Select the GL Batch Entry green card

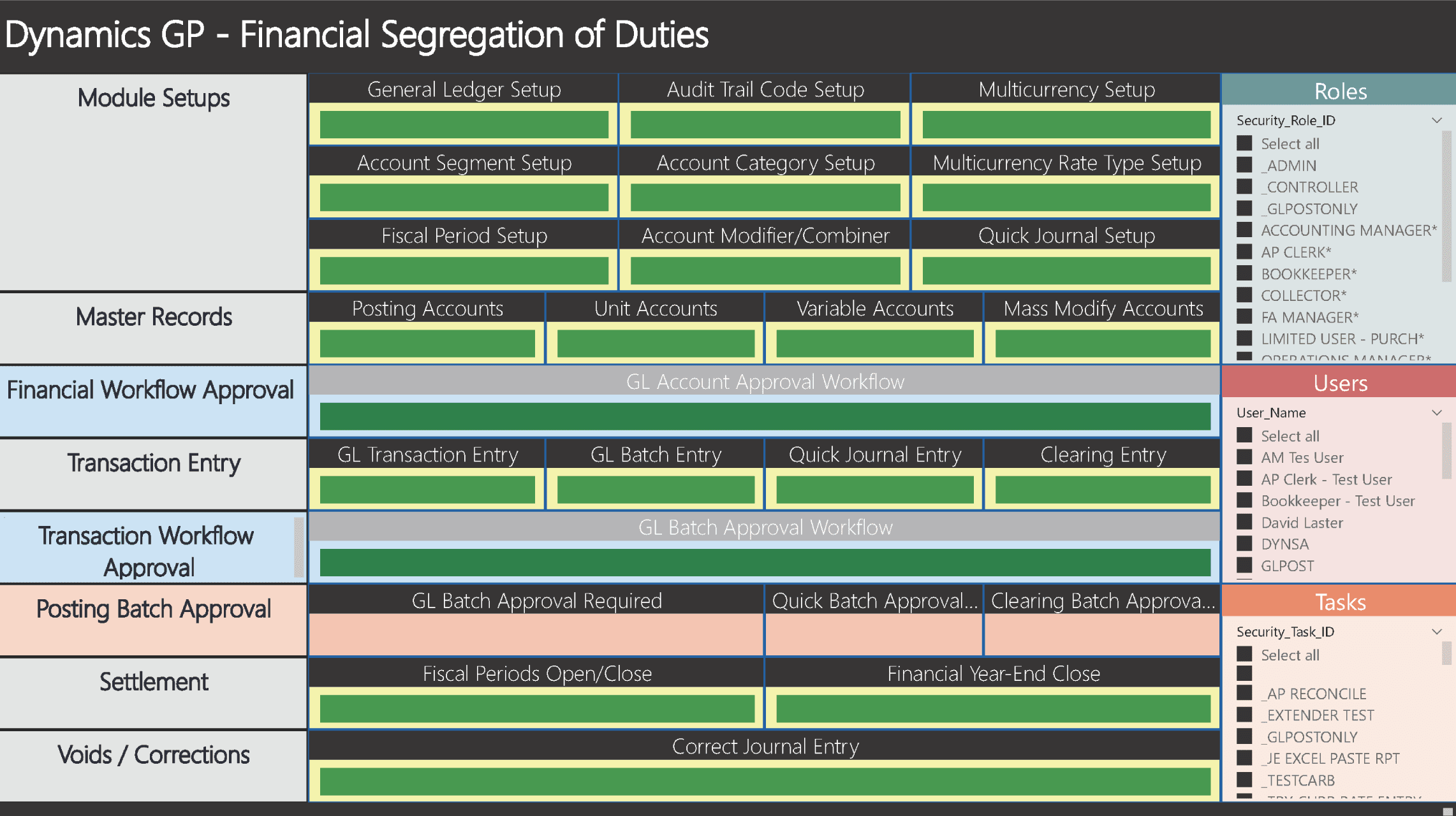[656, 490]
